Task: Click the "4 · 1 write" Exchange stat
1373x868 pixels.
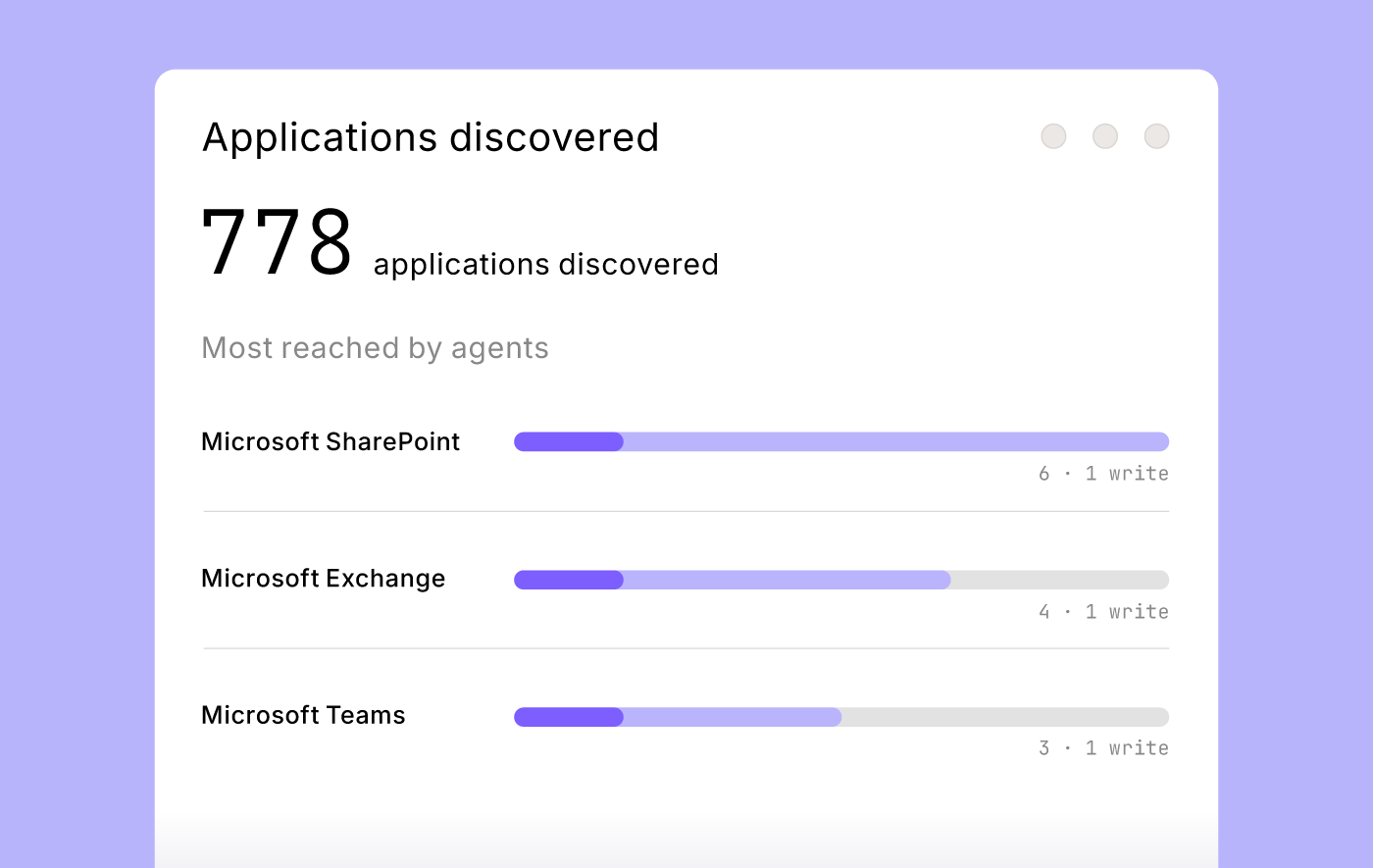Action: [1103, 612]
